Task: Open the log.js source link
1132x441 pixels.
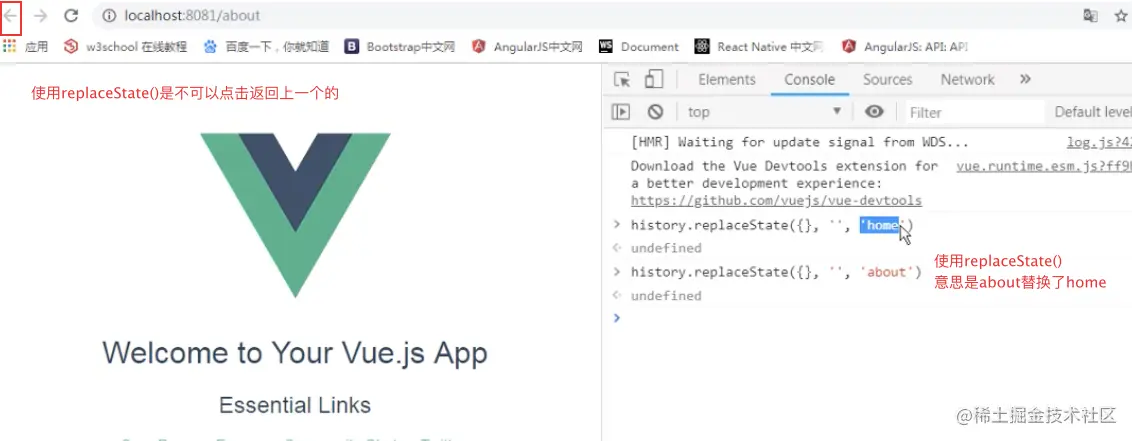Action: pyautogui.click(x=1099, y=143)
